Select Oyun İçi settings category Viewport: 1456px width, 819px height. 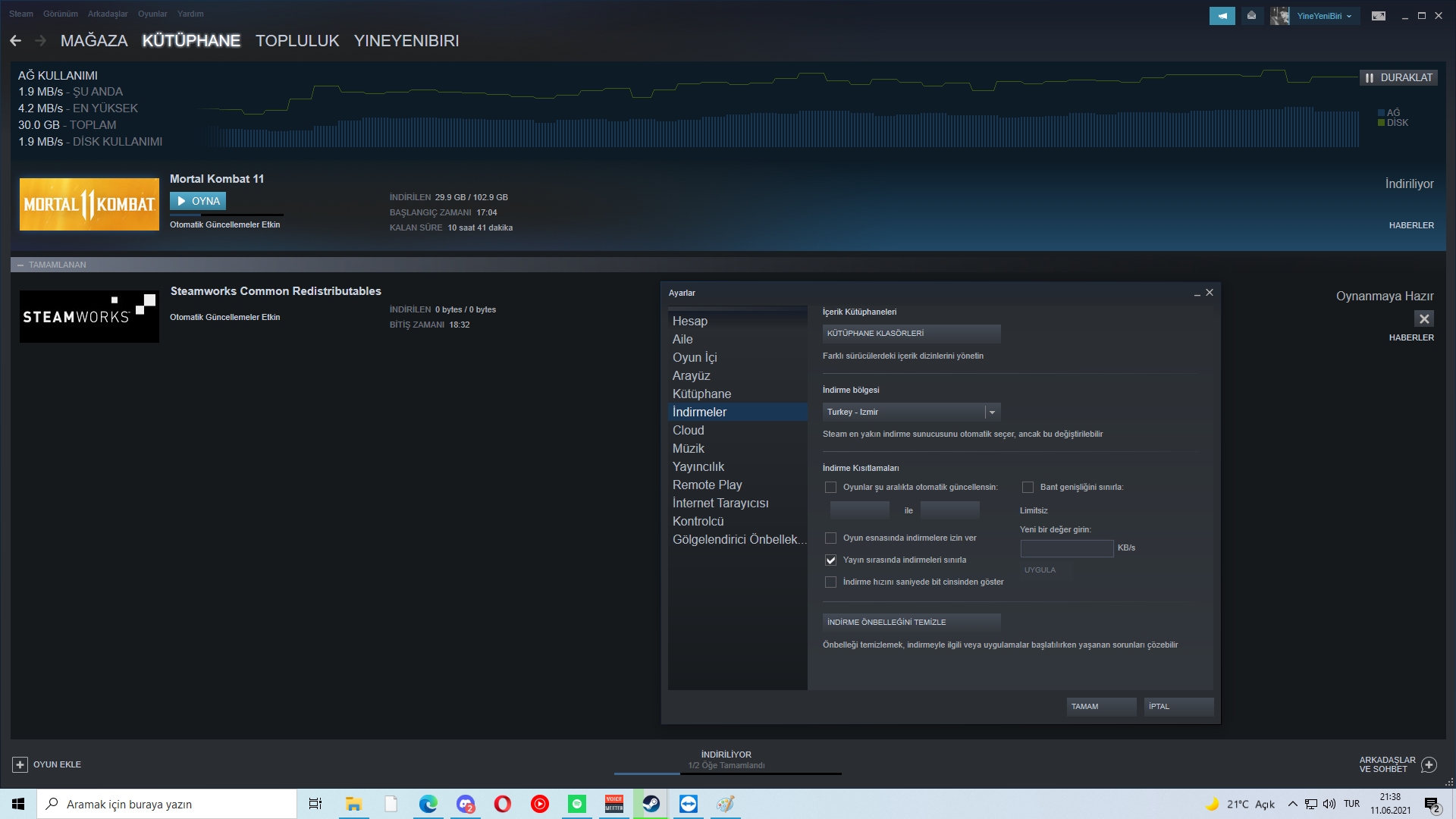point(738,357)
